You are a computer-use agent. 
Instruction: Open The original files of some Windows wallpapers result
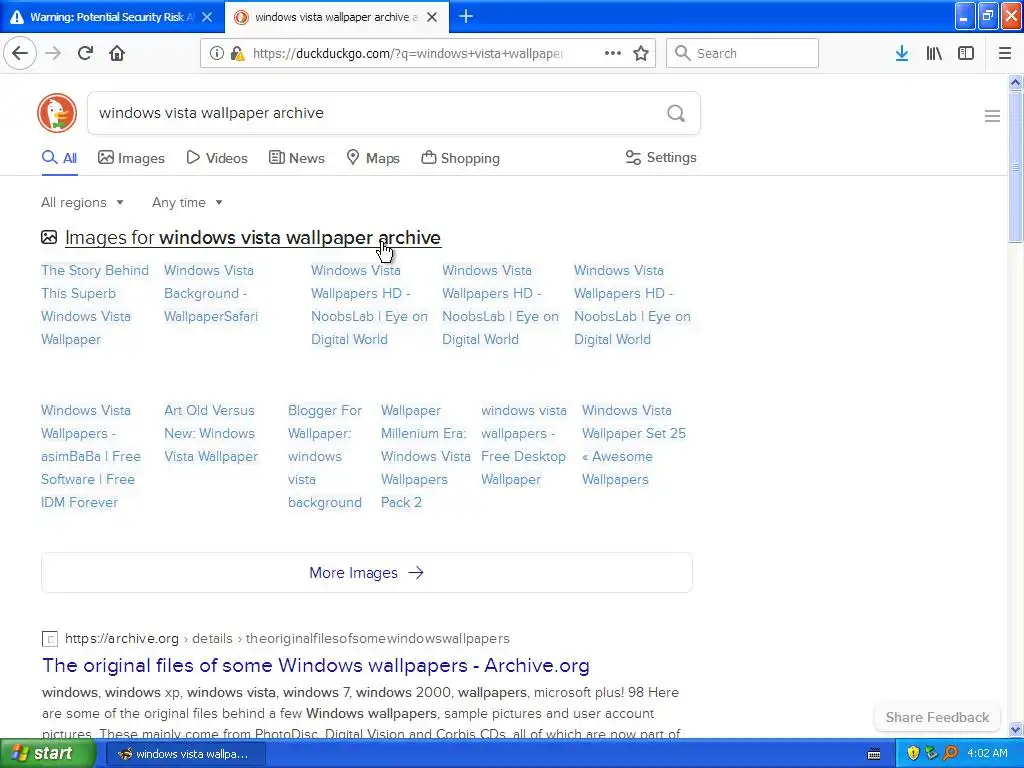[x=315, y=665]
